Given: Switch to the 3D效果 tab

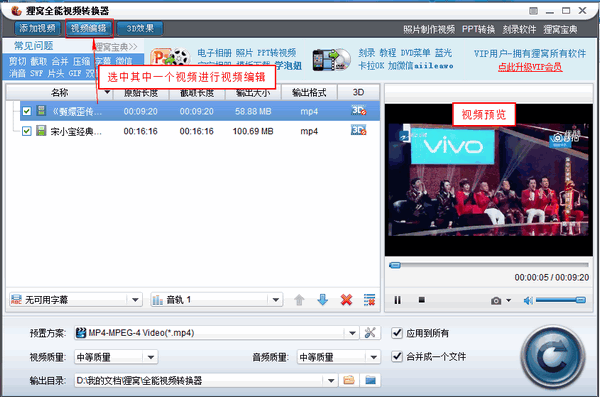Looking at the screenshot, I should [140, 28].
